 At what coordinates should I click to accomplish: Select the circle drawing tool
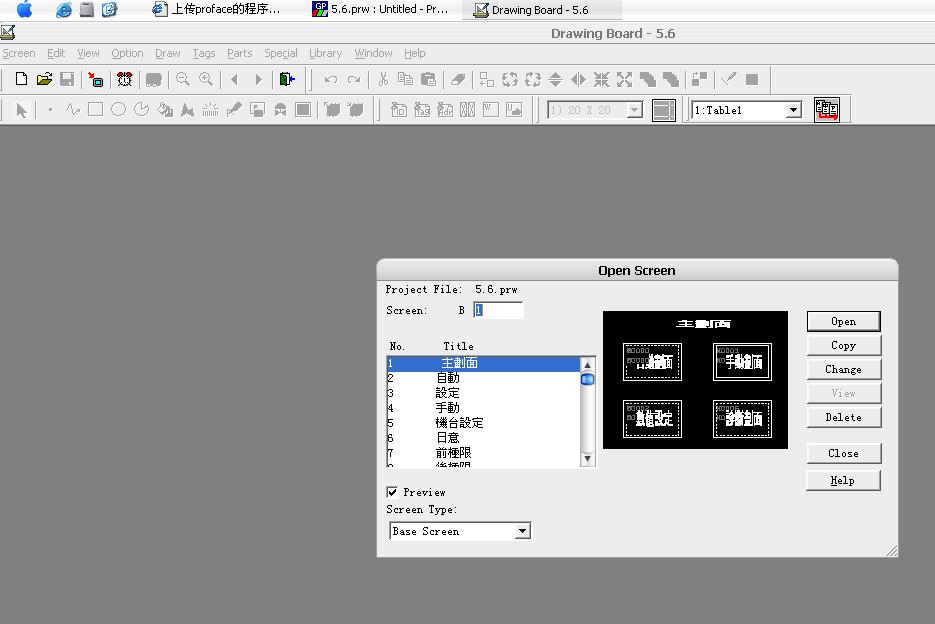[x=118, y=110]
